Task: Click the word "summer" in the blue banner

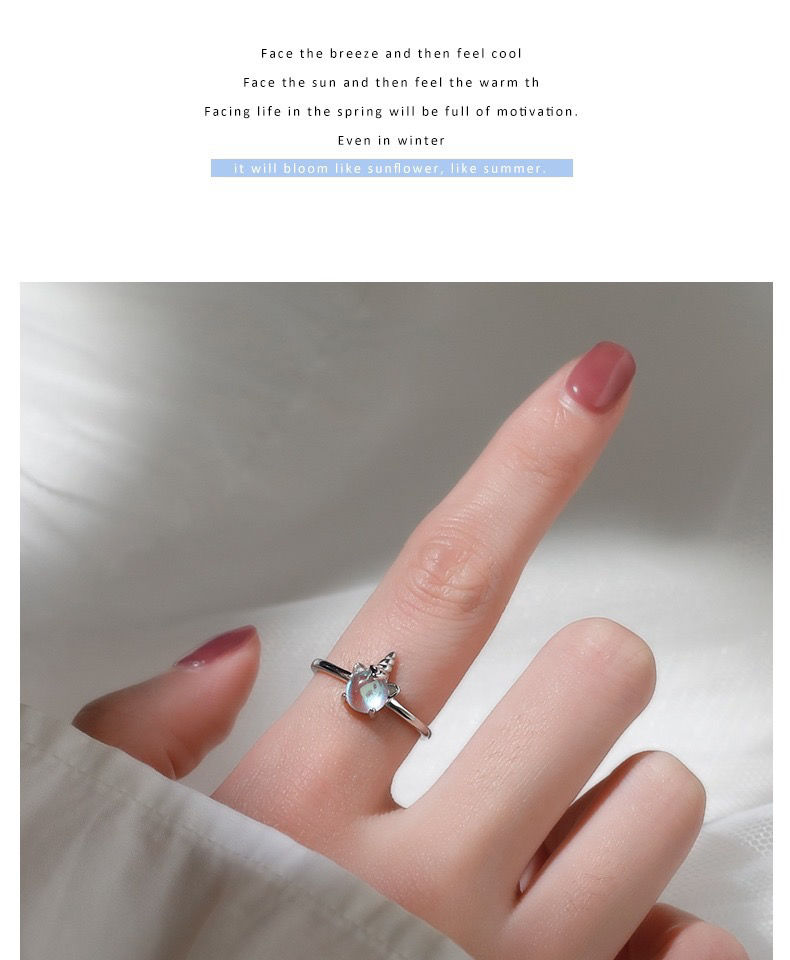Action: 511,168
